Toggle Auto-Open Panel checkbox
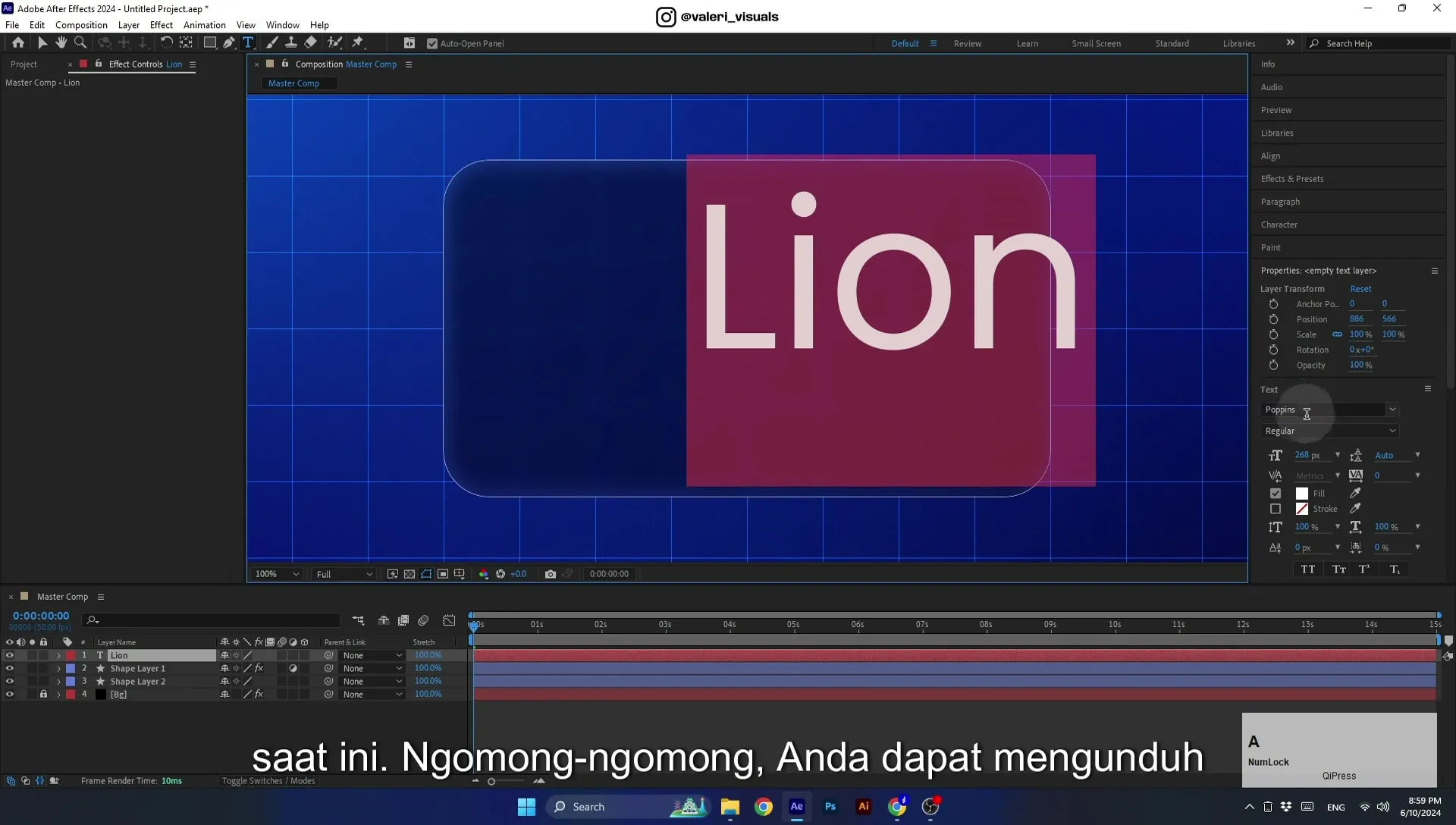The height and width of the screenshot is (825, 1456). point(432,43)
